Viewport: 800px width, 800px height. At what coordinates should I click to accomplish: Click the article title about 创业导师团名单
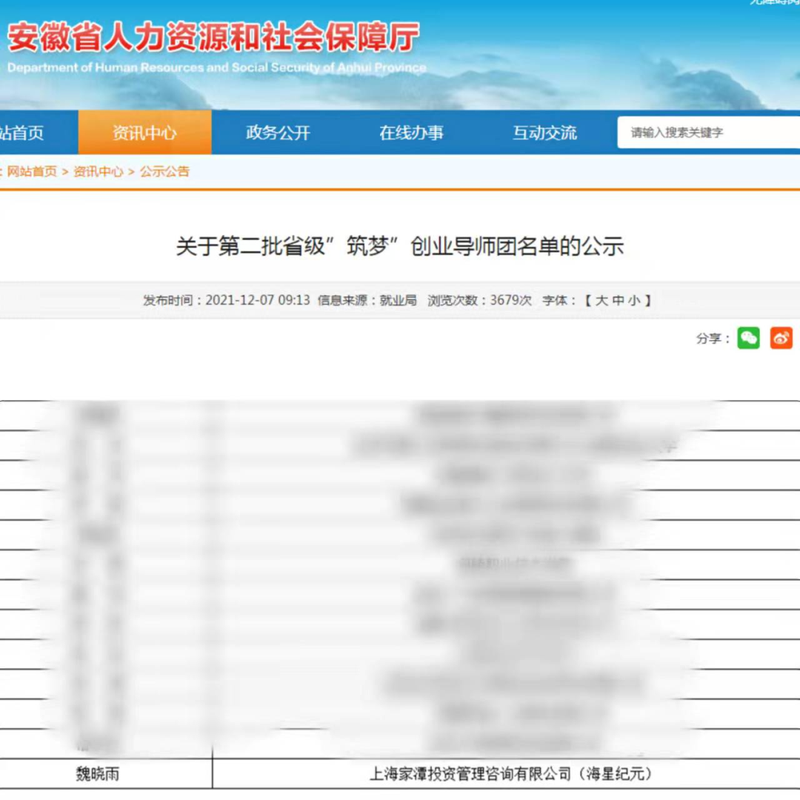400,247
